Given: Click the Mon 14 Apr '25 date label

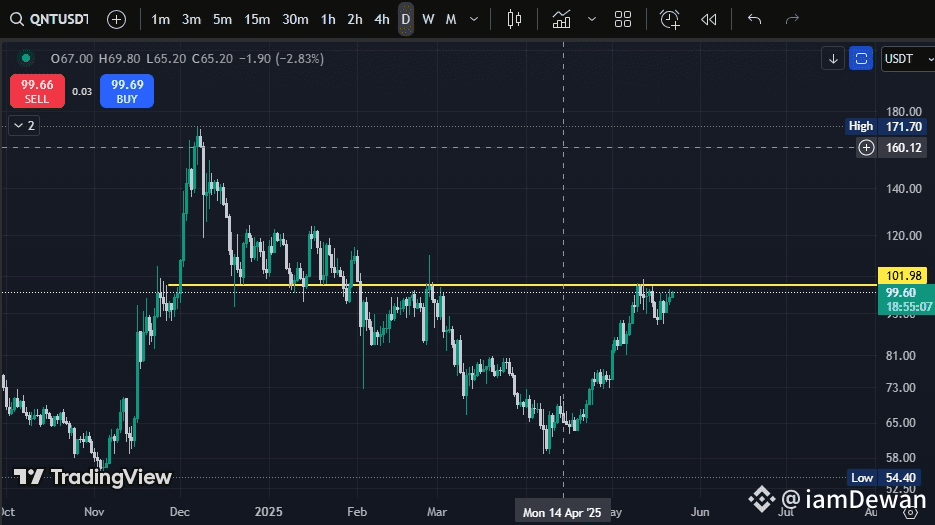Looking at the screenshot, I should [x=562, y=512].
